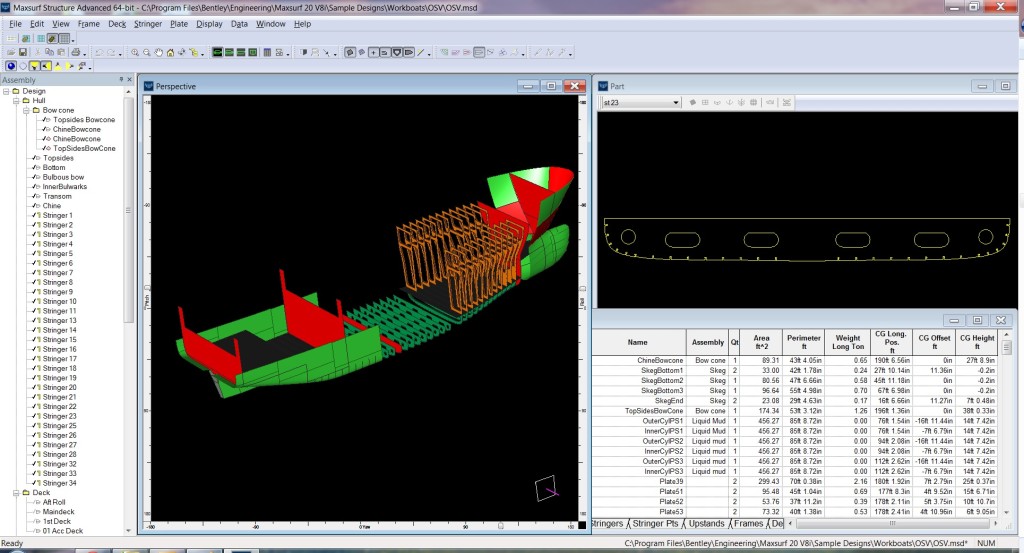
Task: Open dropdown arrow after assembly tree icon
Action: tap(202, 54)
